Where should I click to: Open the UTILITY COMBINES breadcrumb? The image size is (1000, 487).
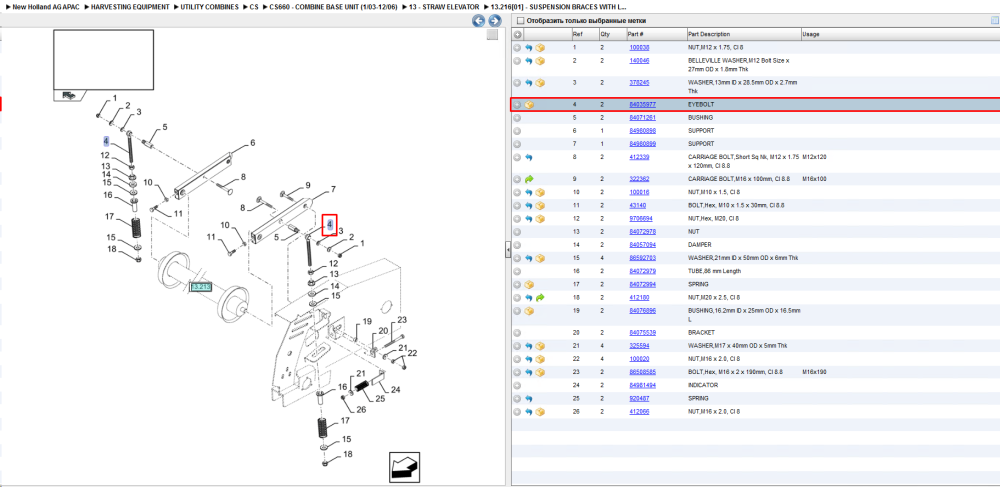(x=210, y=6)
